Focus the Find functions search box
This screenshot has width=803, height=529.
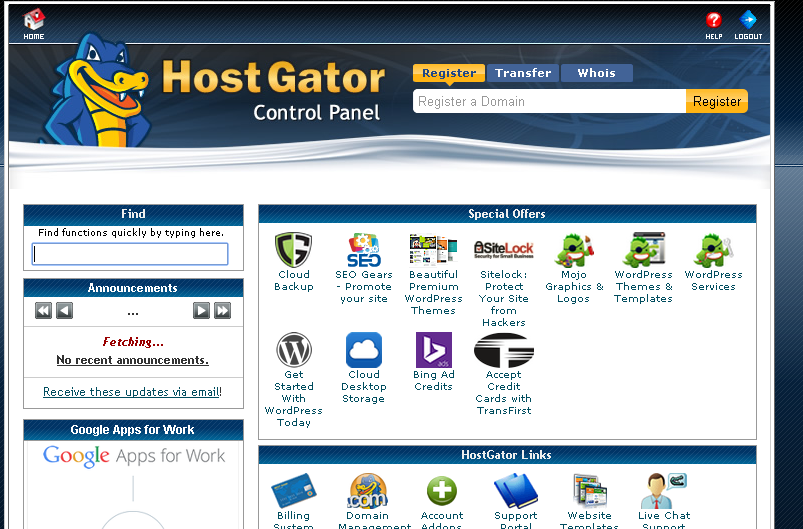pos(130,255)
